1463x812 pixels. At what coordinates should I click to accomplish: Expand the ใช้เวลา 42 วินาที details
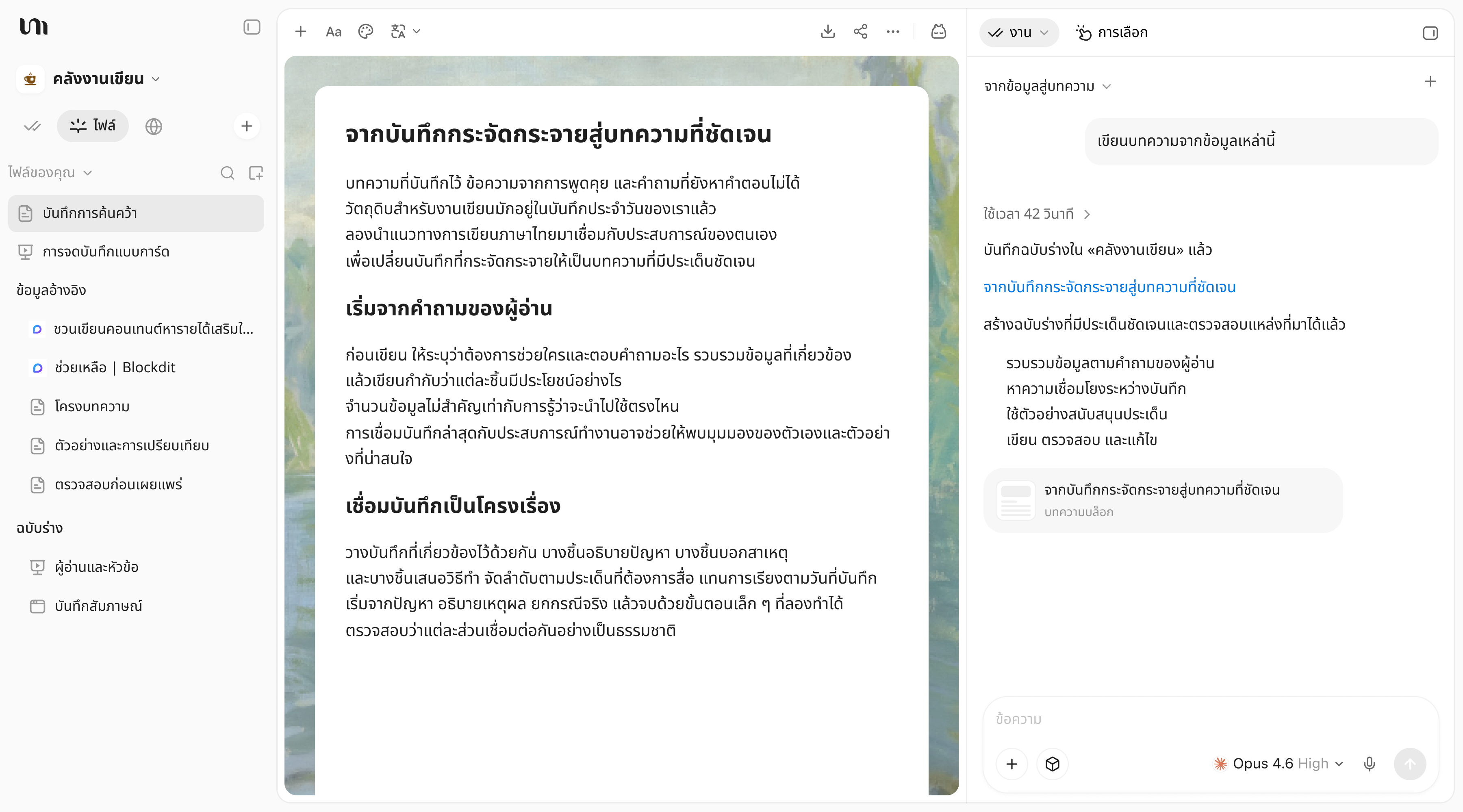(1036, 214)
